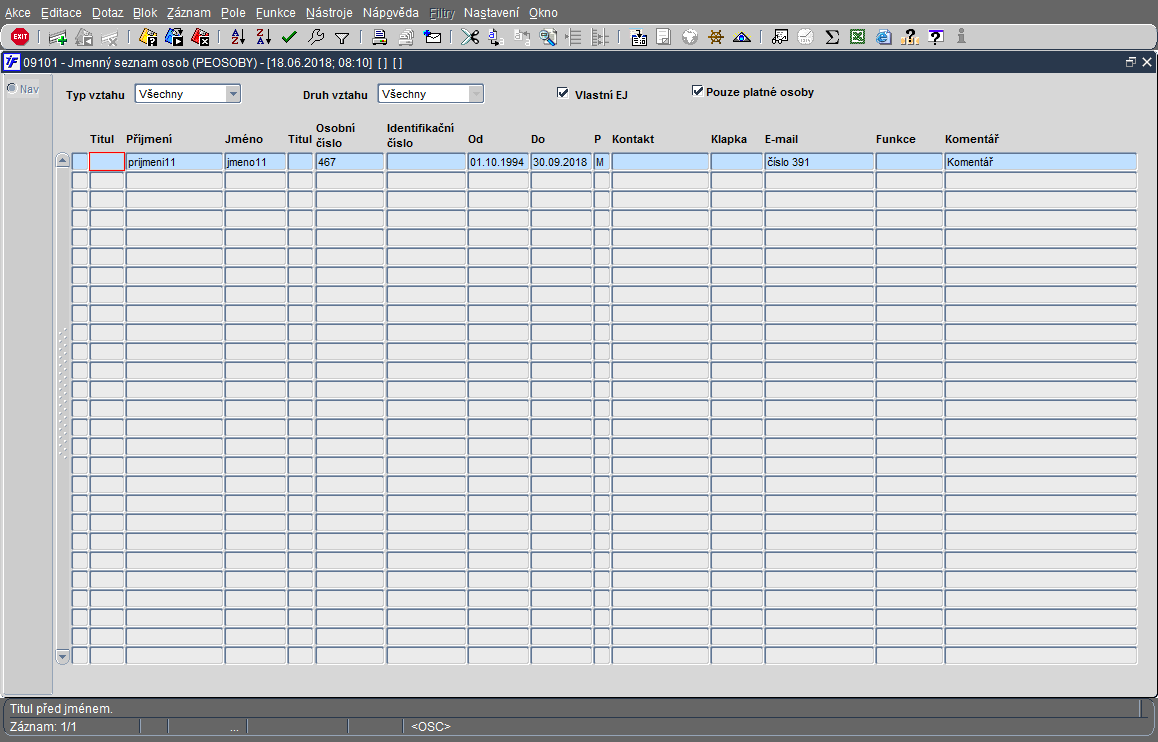Click the magnifier search icon

click(548, 37)
